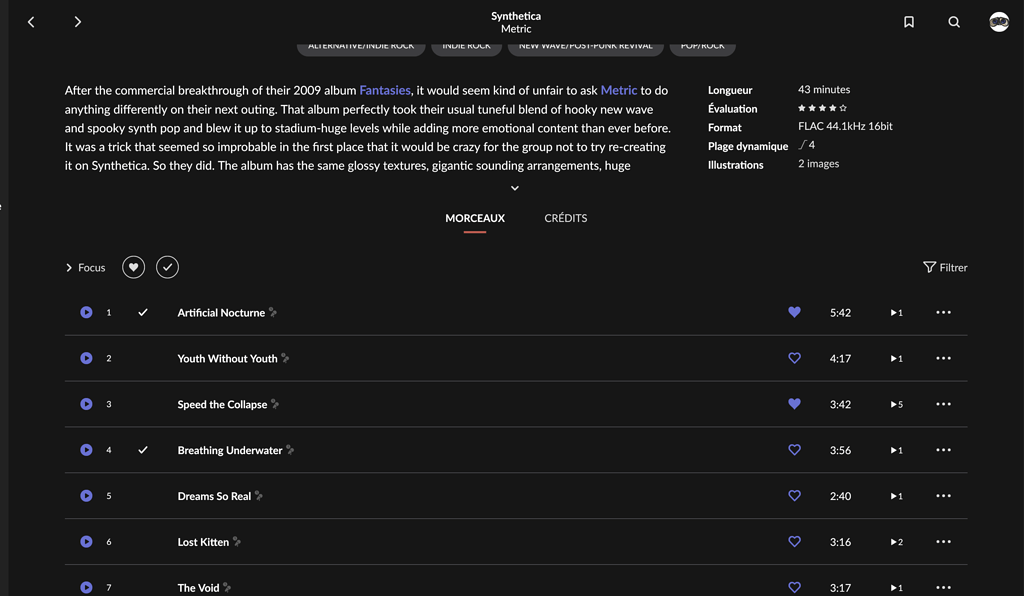
Task: Navigate back using the left chevron
Action: coord(31,21)
